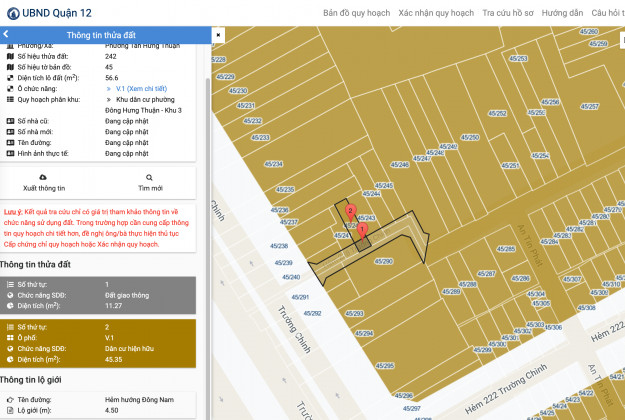Image resolution: width=625 pixels, height=420 pixels.
Task: Open the Hướng dẫn menu item
Action: pos(563,13)
